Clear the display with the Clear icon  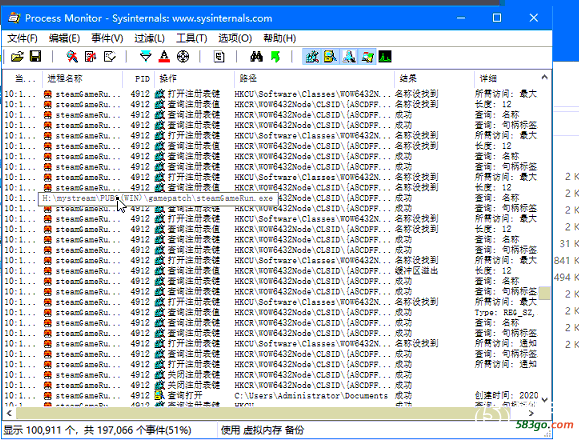point(109,56)
